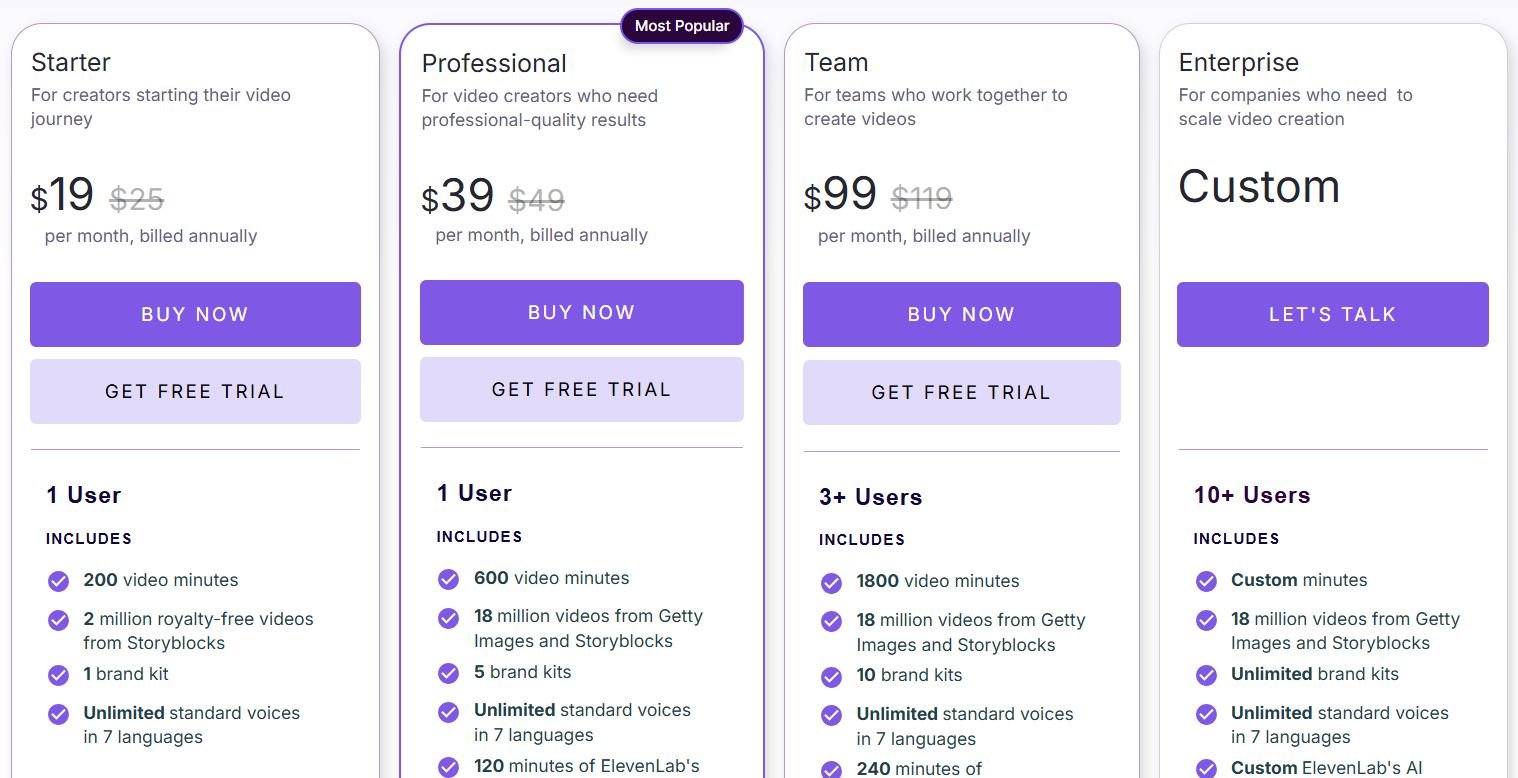
Task: Select the Enterprise plan heading
Action: click(x=1239, y=62)
